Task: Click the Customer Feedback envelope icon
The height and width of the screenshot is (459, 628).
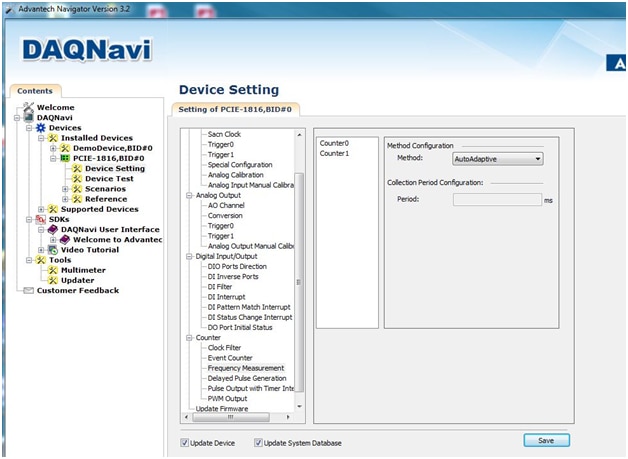Action: pyautogui.click(x=29, y=291)
